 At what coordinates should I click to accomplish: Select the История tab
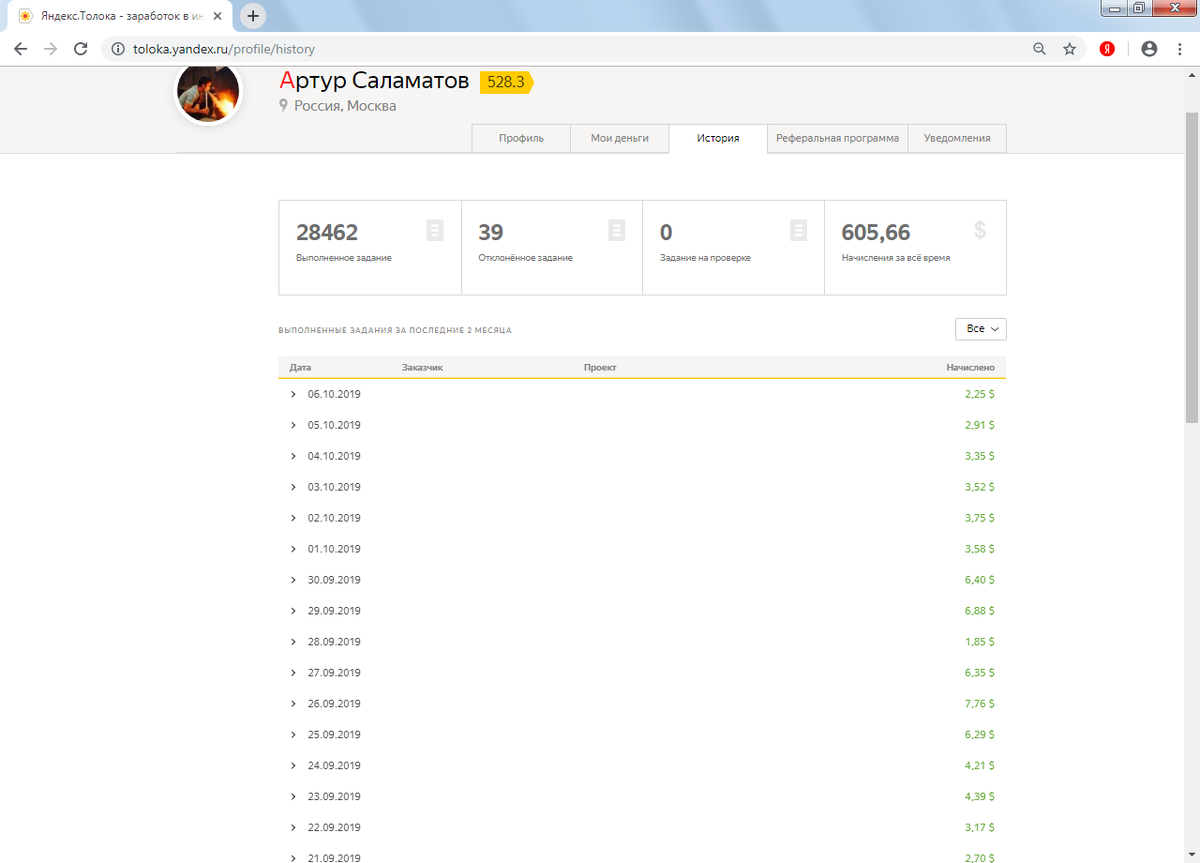718,138
